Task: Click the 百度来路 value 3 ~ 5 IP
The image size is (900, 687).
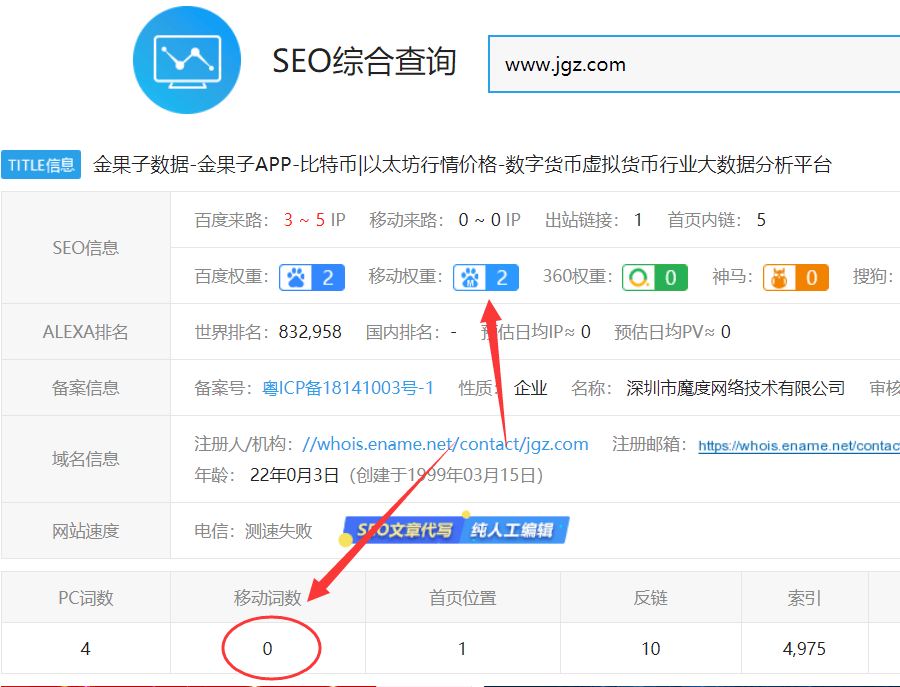Action: point(315,220)
